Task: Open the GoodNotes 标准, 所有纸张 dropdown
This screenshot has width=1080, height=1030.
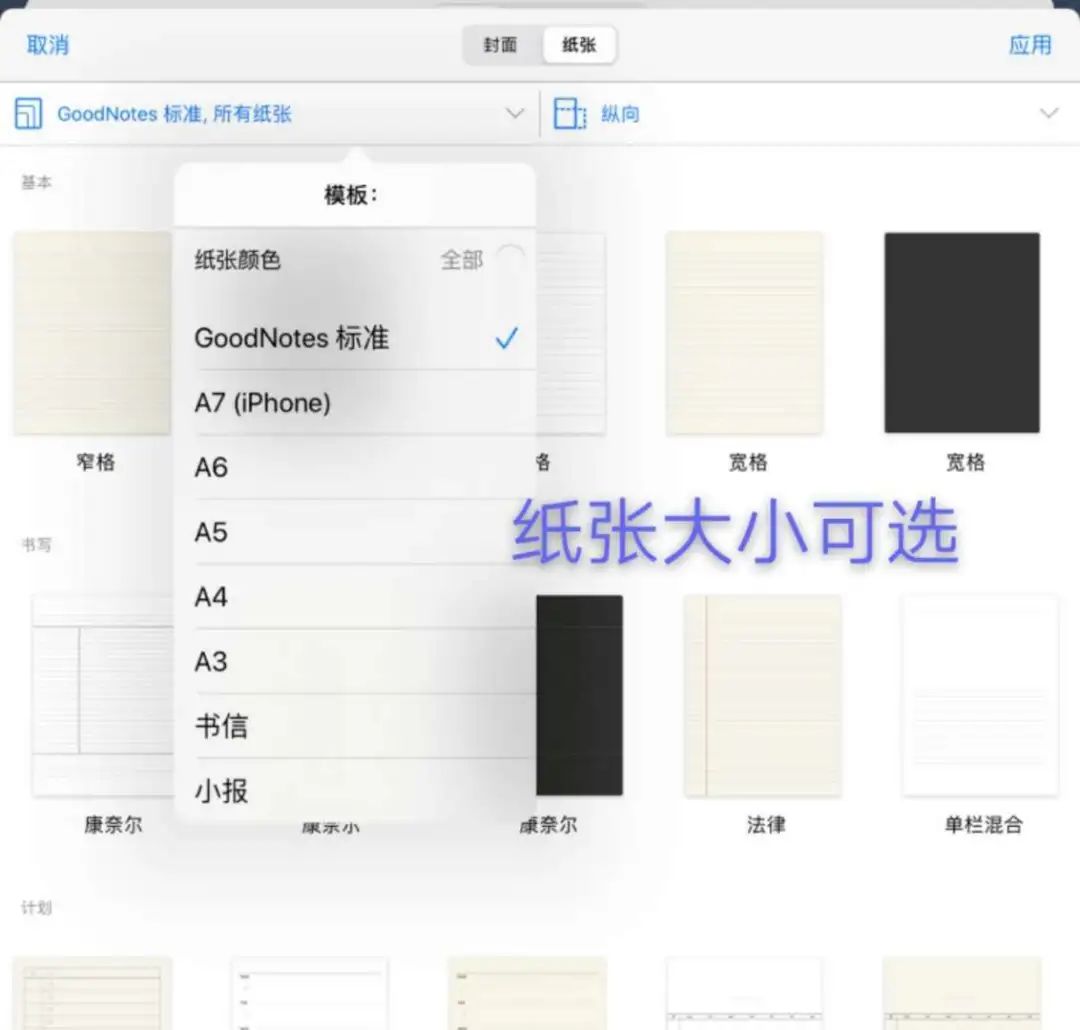Action: [269, 114]
